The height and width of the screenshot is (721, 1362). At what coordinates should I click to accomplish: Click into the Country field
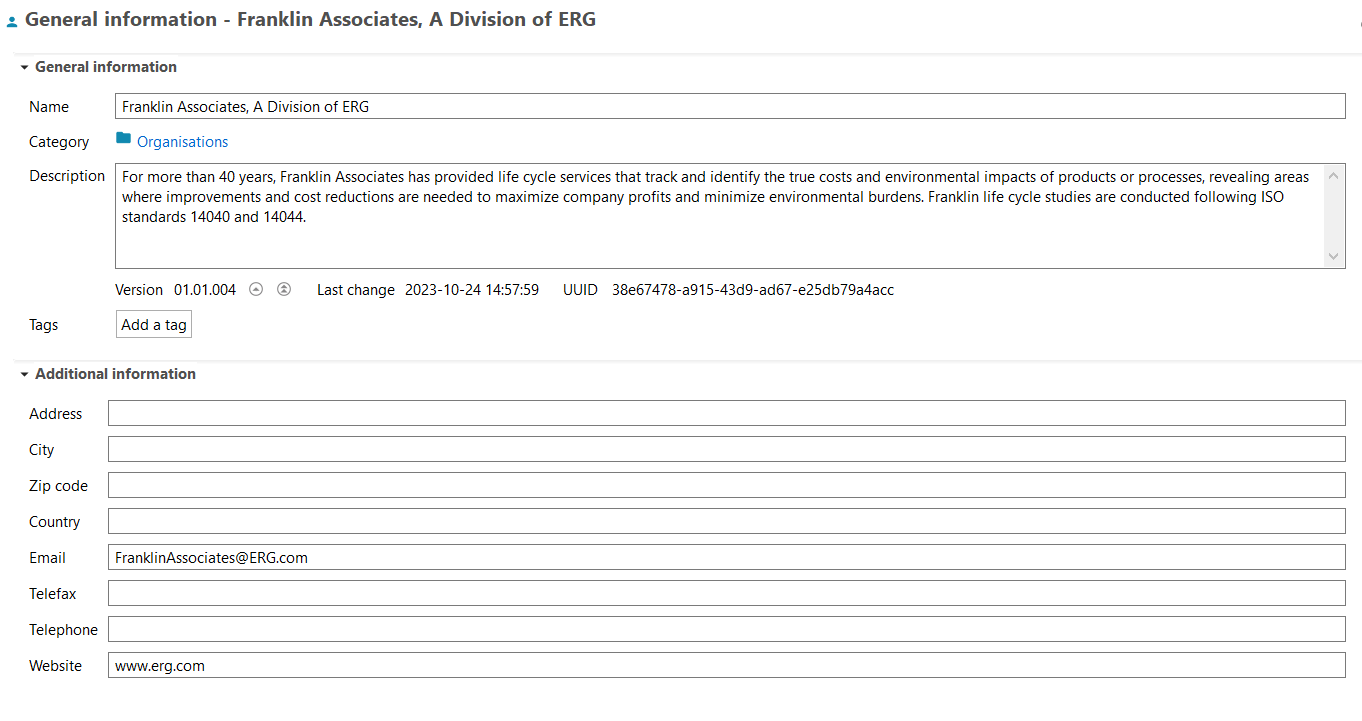(726, 521)
